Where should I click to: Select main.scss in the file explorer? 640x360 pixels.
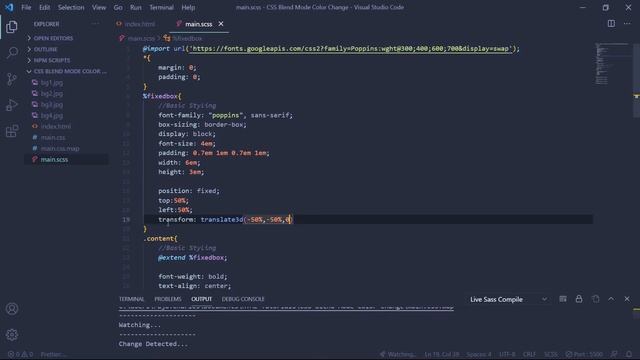point(54,160)
